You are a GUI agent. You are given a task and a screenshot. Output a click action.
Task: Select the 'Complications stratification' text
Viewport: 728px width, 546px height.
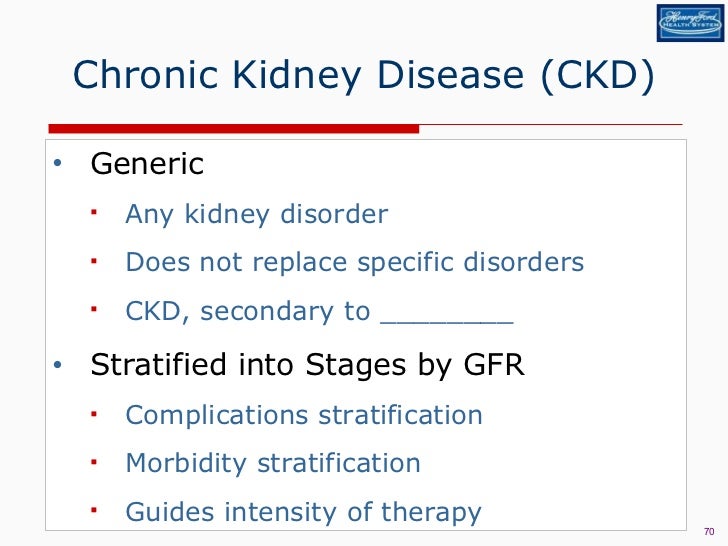[303, 415]
